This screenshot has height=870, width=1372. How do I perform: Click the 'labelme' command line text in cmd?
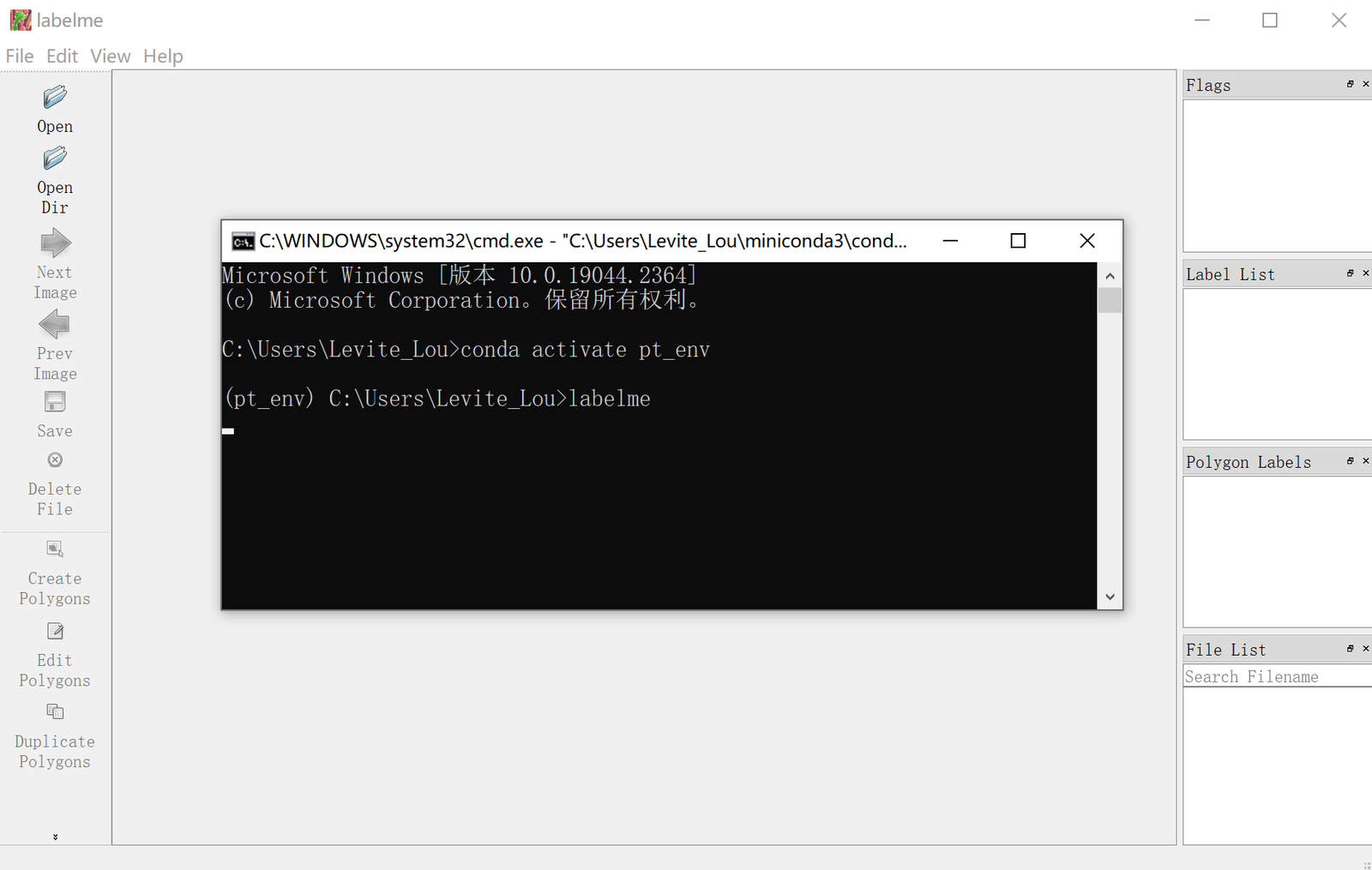coord(610,399)
